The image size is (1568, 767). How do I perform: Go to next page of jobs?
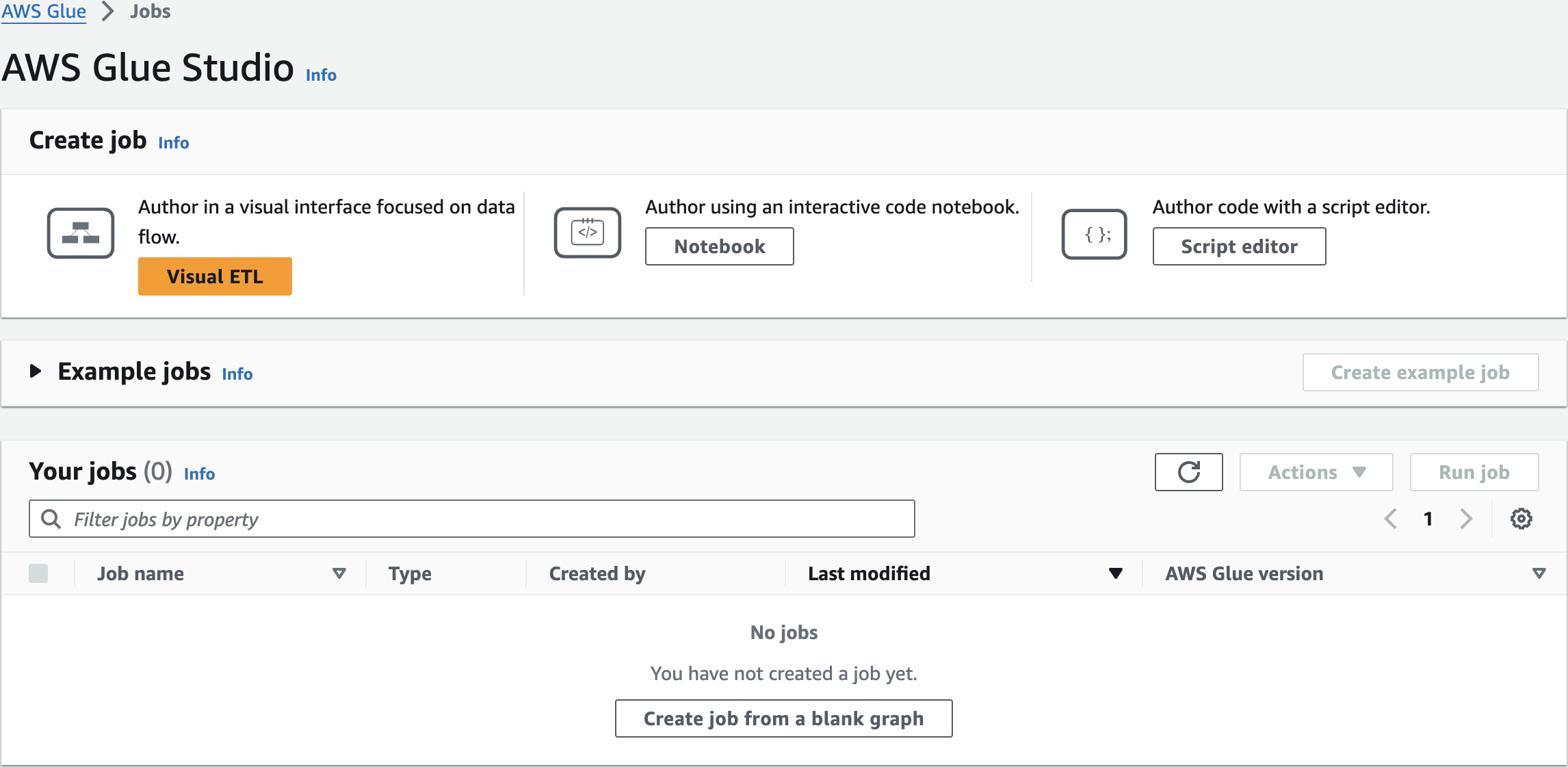(1465, 519)
